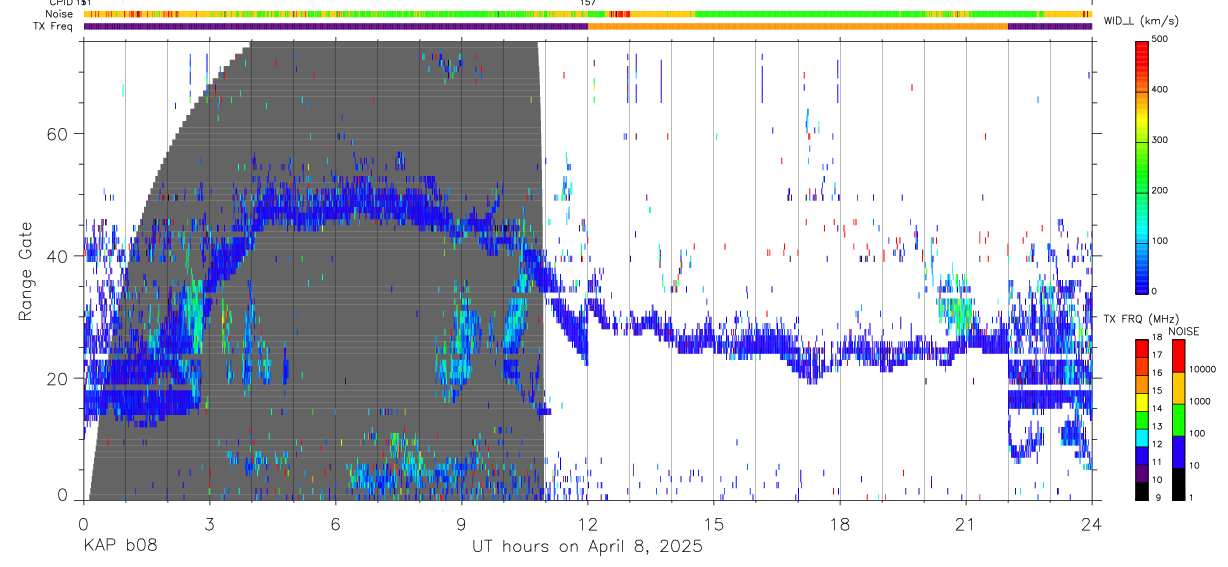Image resolution: width=1228 pixels, height=567 pixels.
Task: Click the Noise color strip above the plot
Action: tap(587, 14)
